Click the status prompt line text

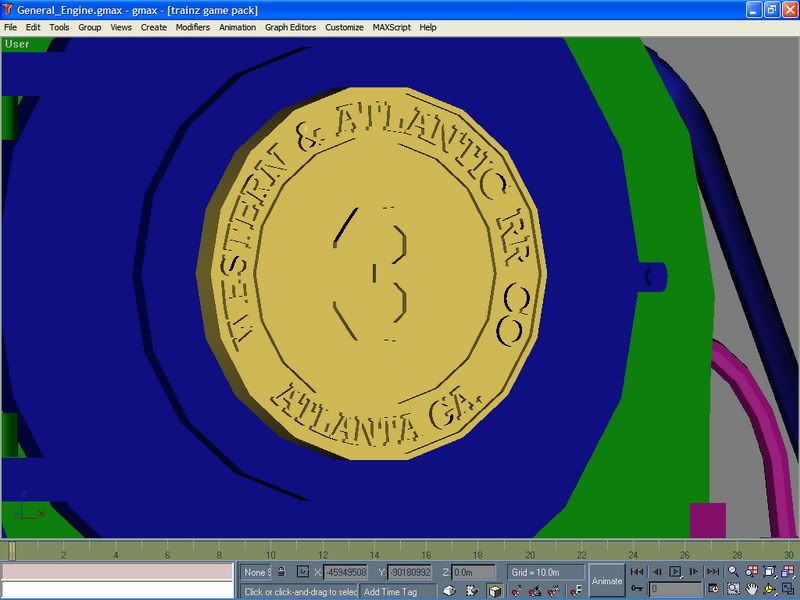click(300, 592)
